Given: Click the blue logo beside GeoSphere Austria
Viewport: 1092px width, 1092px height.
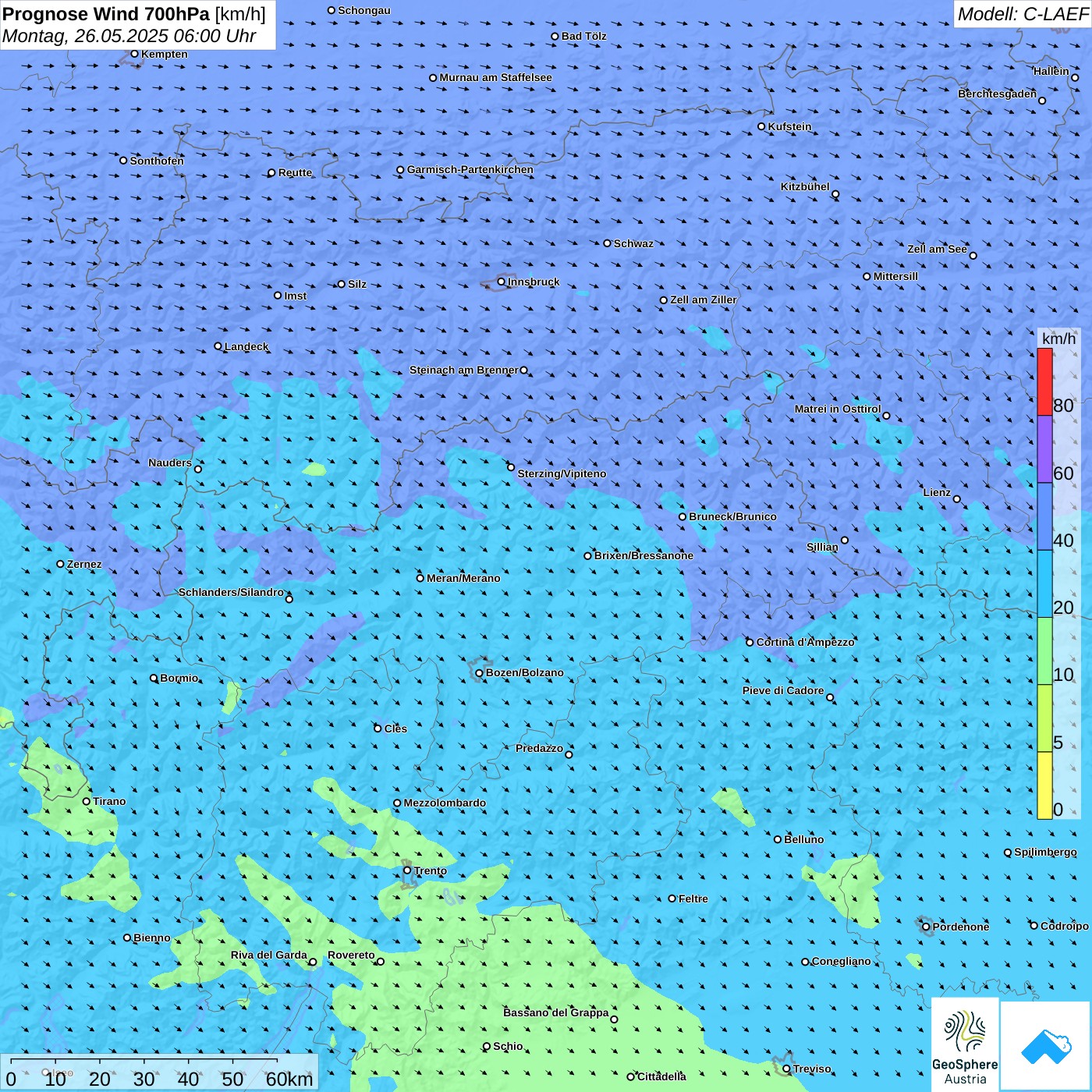Looking at the screenshot, I should pyautogui.click(x=1046, y=1047).
